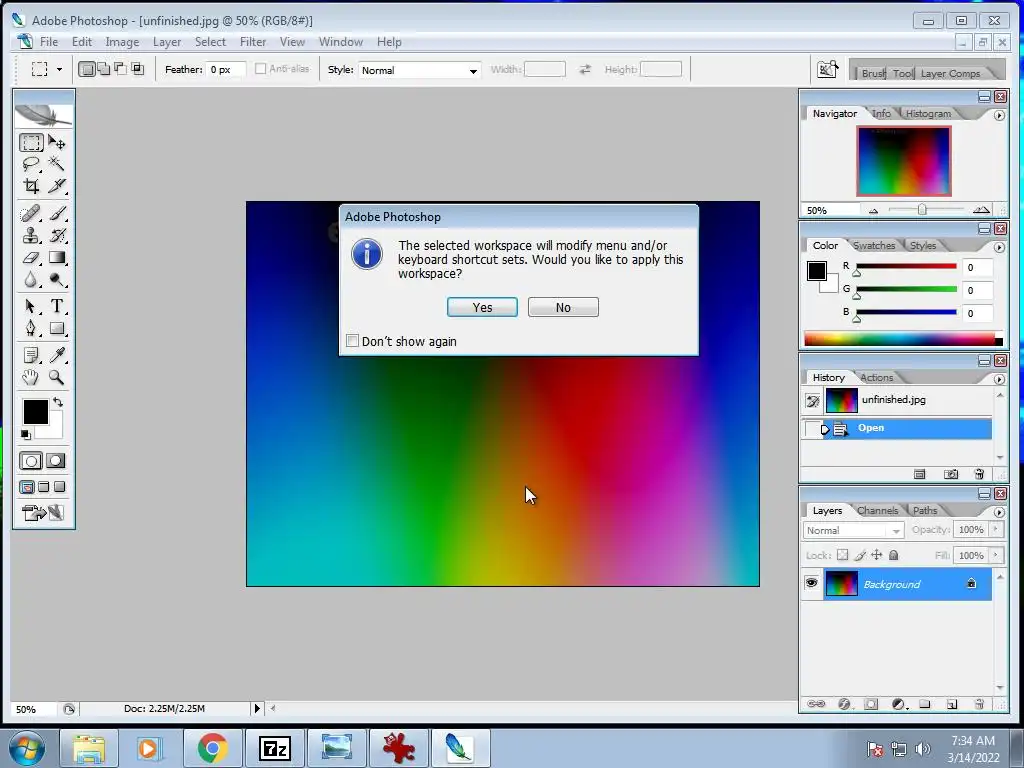The image size is (1024, 768).
Task: Open the Window menu
Action: point(340,42)
